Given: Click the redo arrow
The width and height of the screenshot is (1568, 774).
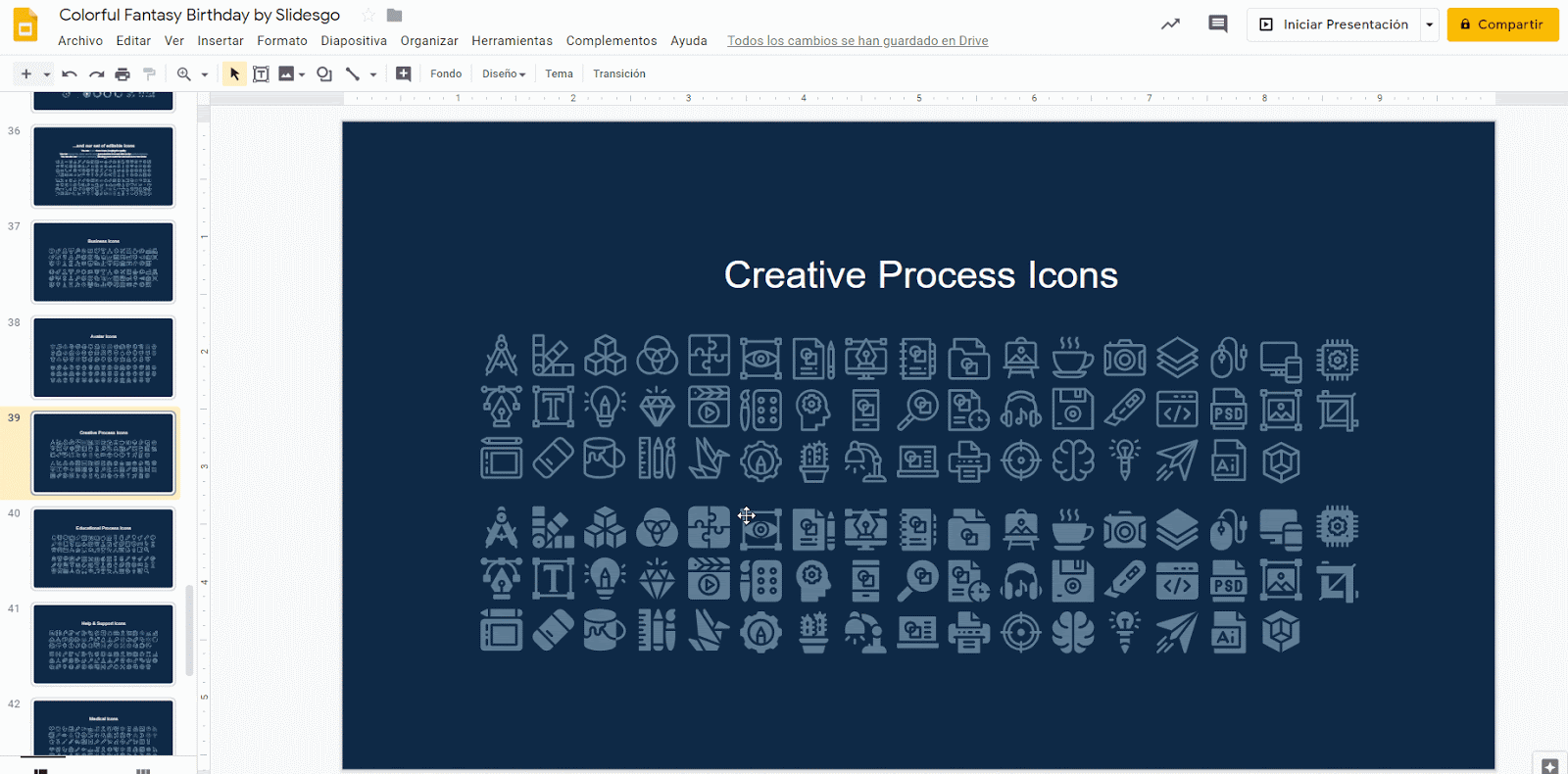Looking at the screenshot, I should (x=96, y=73).
